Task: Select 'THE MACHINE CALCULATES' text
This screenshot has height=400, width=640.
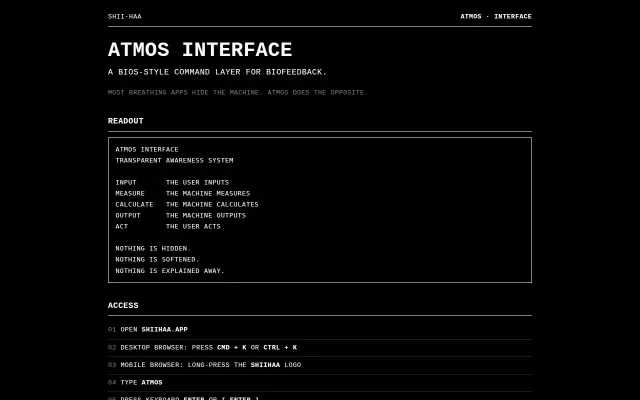Action: [x=212, y=205]
